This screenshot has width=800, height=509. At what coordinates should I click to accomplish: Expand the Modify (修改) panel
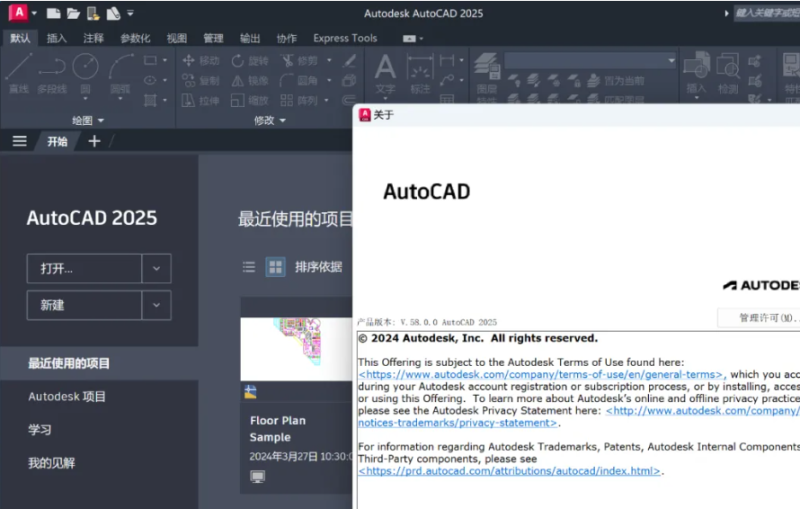coord(269,120)
